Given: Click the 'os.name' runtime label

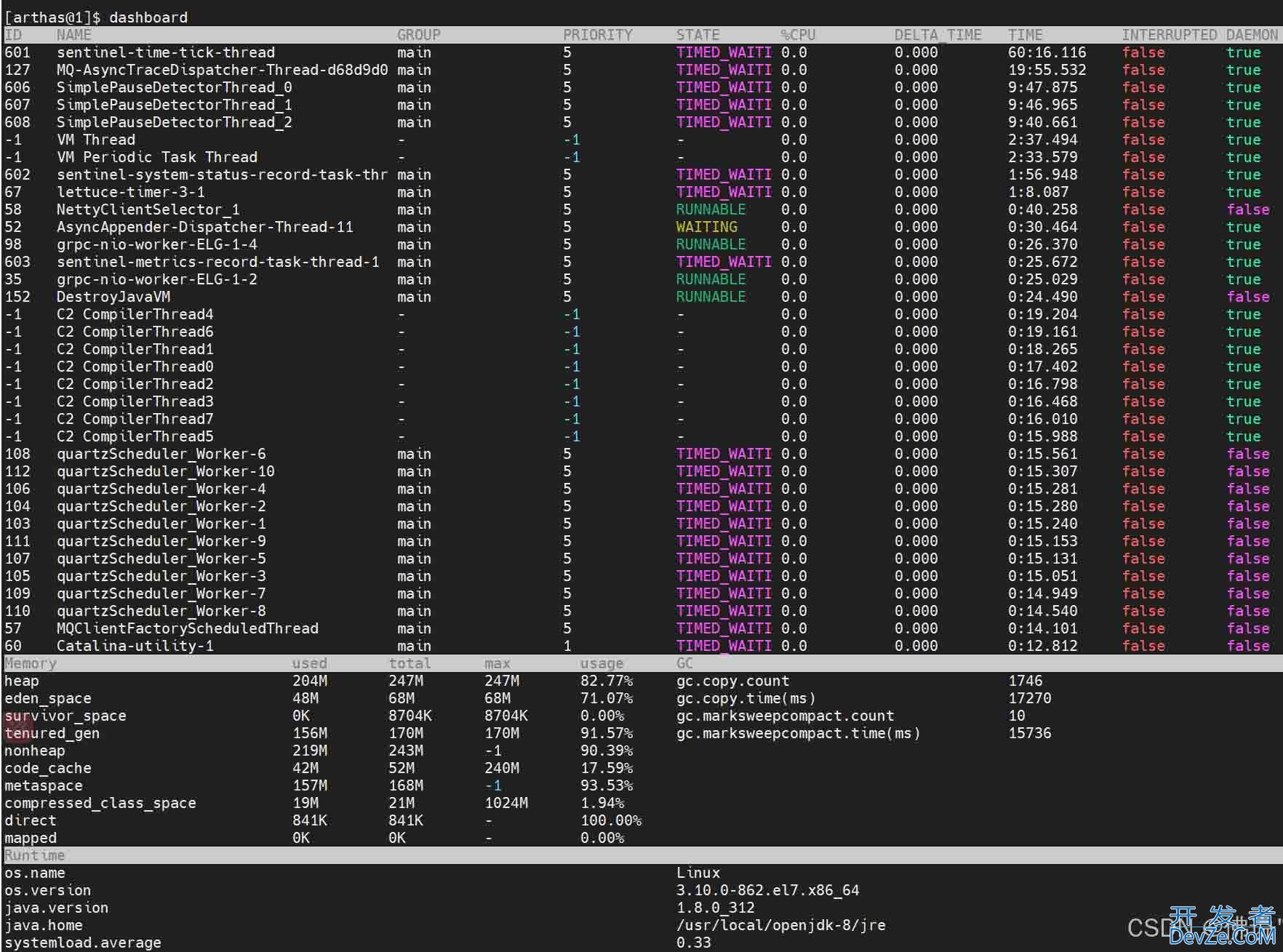Looking at the screenshot, I should pyautogui.click(x=35, y=873).
